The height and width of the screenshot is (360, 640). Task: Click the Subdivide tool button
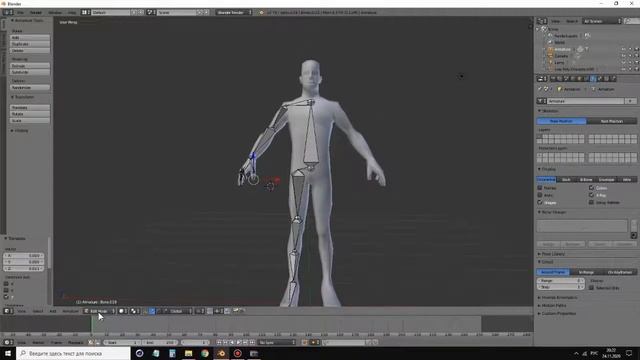[30, 72]
